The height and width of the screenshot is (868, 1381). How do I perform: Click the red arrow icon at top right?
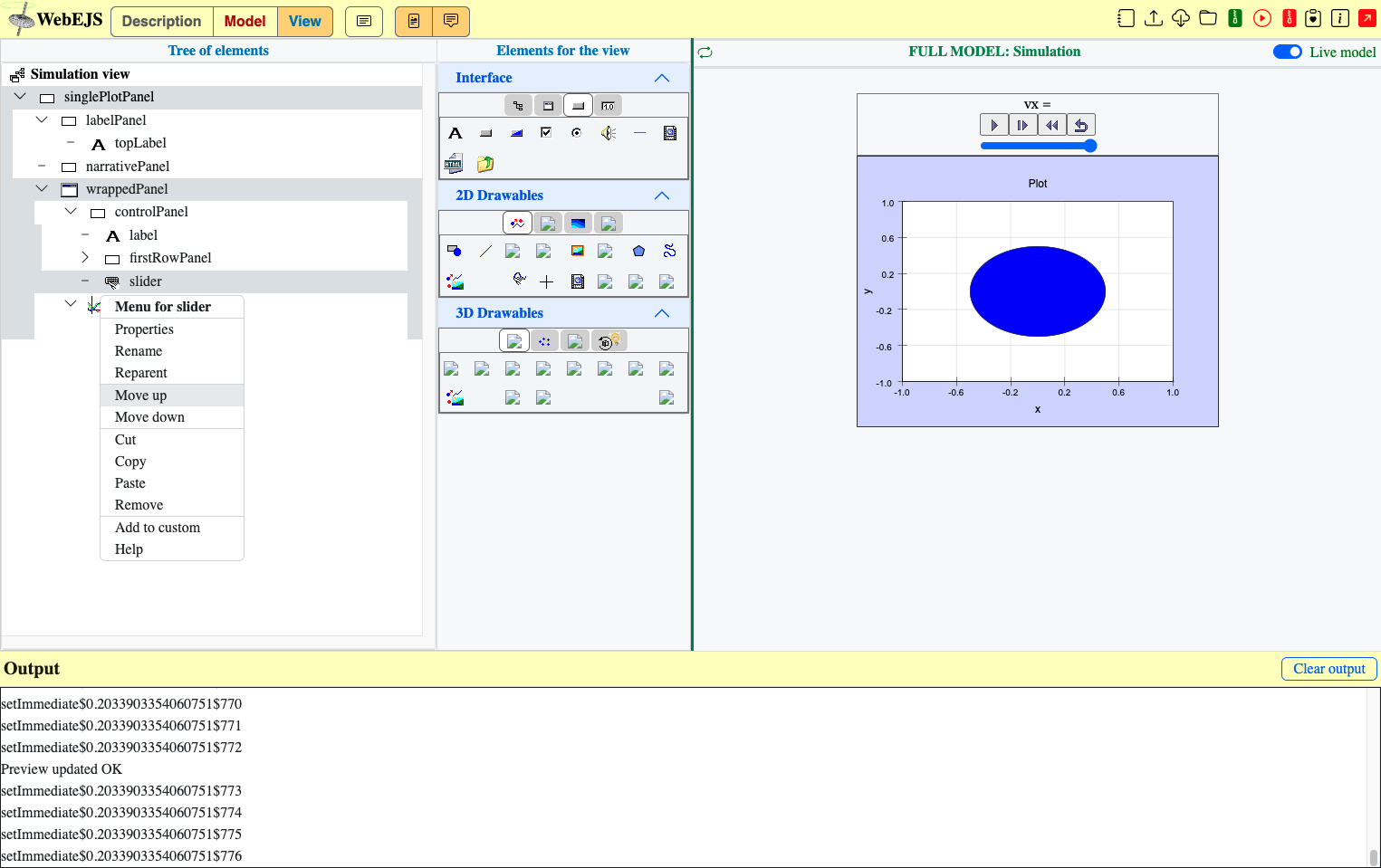click(1367, 18)
